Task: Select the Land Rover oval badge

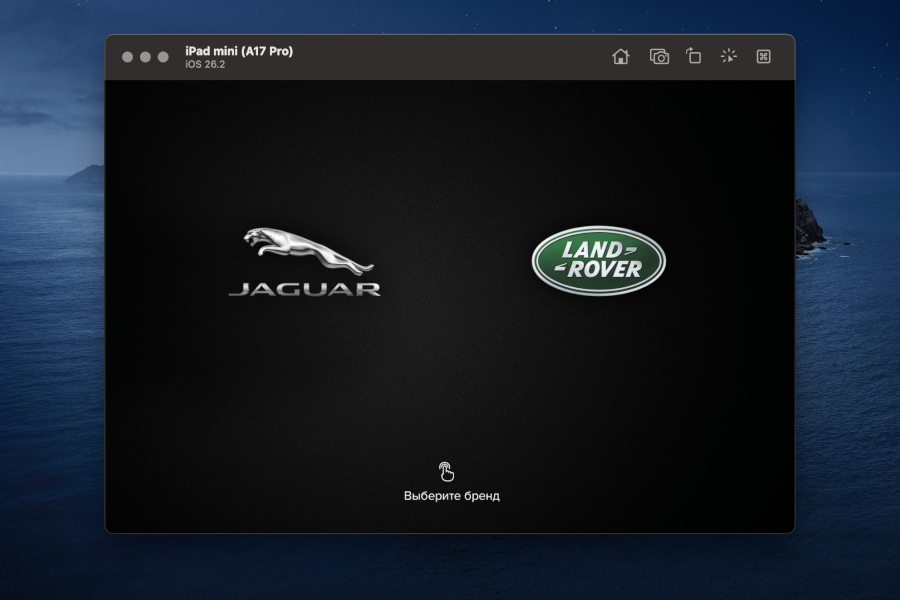Action: [x=595, y=259]
